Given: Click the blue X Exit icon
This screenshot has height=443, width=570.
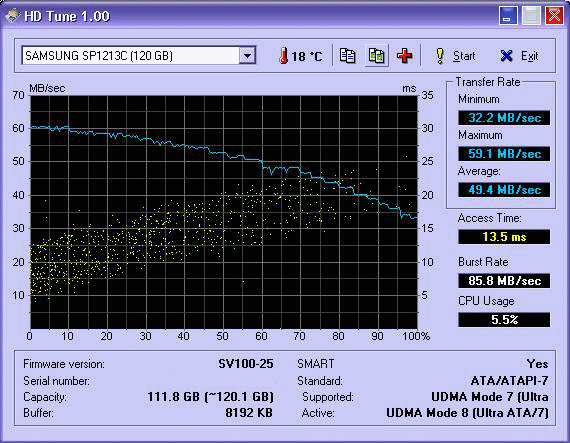Looking at the screenshot, I should click(x=506, y=56).
